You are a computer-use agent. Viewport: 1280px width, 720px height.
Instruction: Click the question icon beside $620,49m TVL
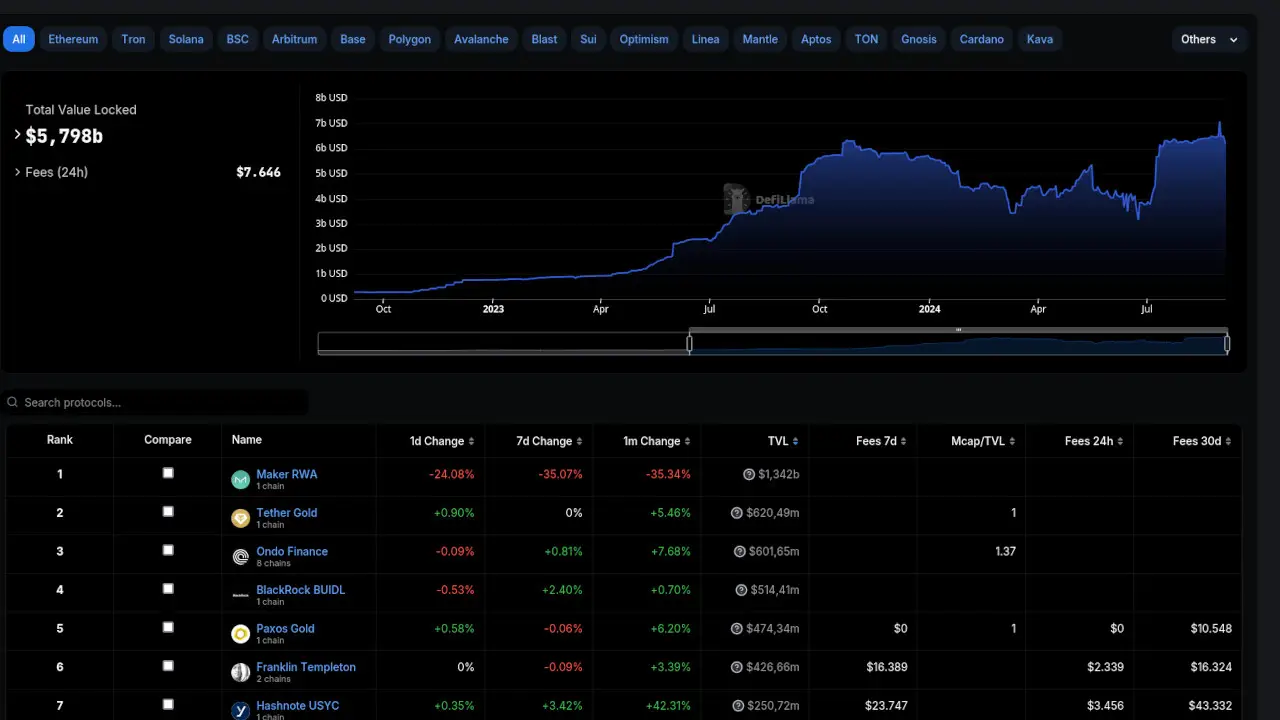[x=737, y=513]
